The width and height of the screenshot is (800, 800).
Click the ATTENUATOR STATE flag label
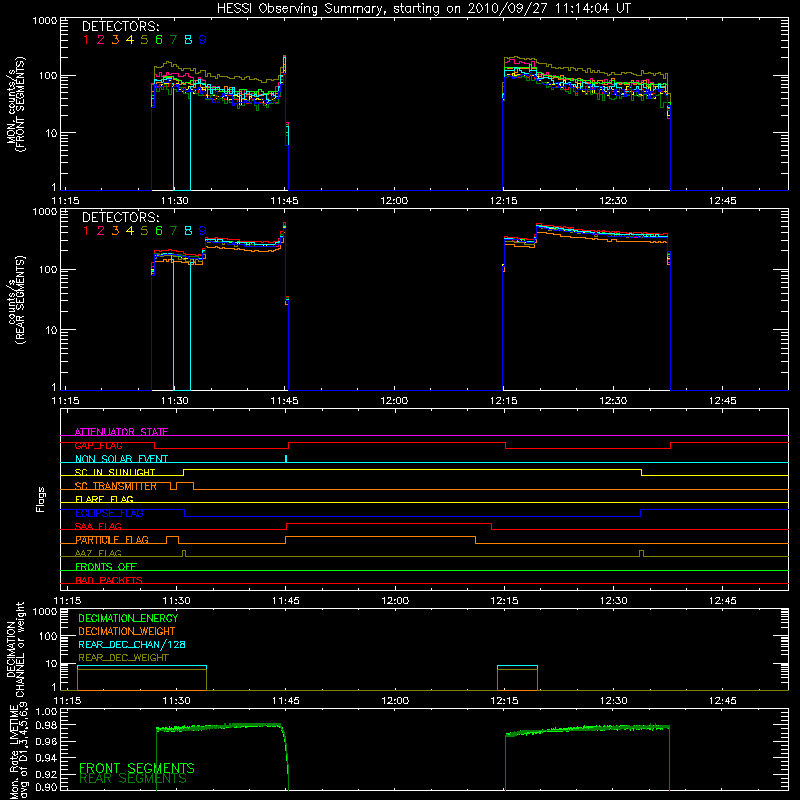click(121, 432)
